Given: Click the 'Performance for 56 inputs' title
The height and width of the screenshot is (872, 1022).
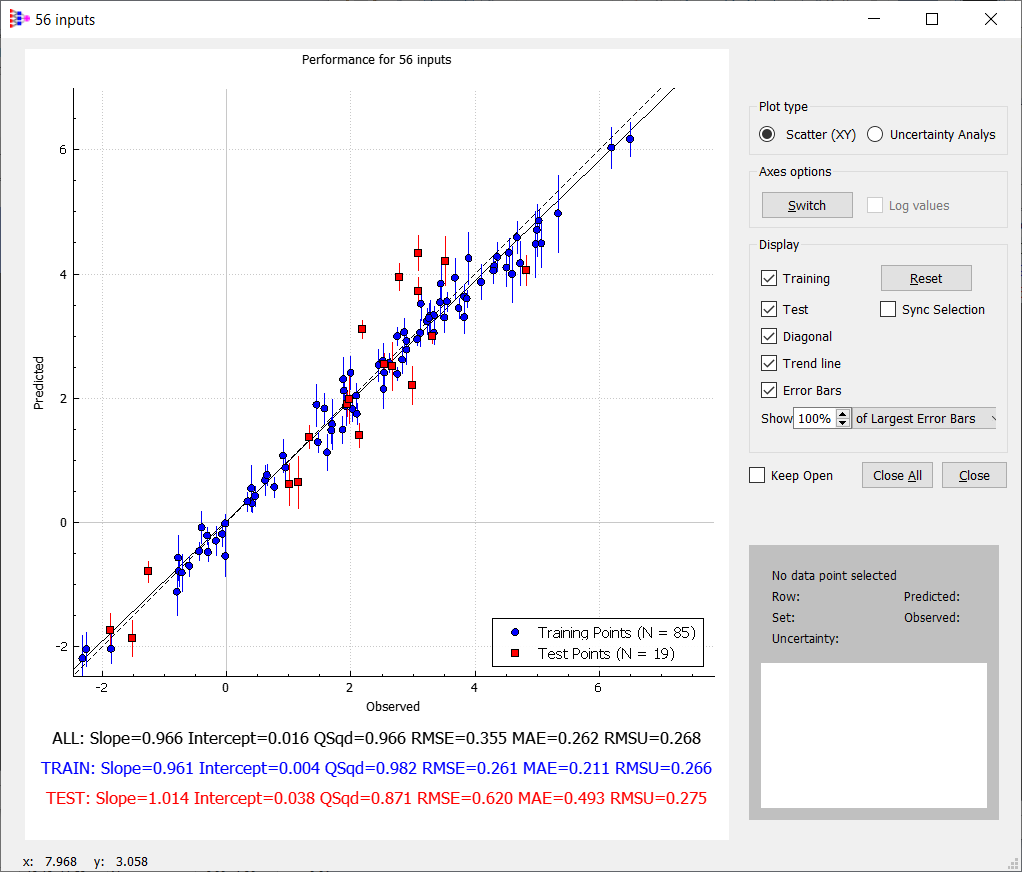Looking at the screenshot, I should (x=376, y=59).
